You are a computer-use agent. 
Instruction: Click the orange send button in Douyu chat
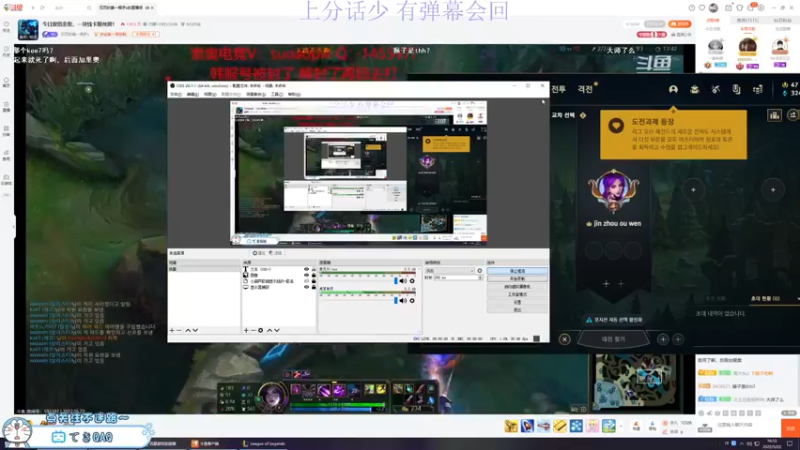(790, 428)
